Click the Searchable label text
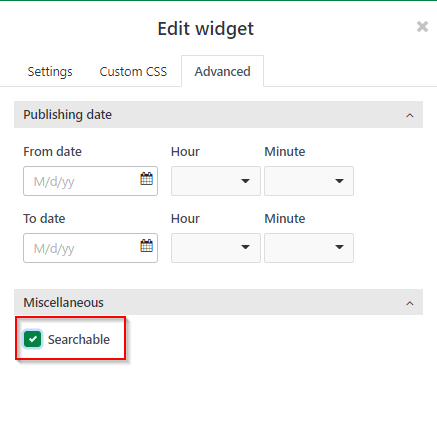This screenshot has width=437, height=425. [x=79, y=340]
